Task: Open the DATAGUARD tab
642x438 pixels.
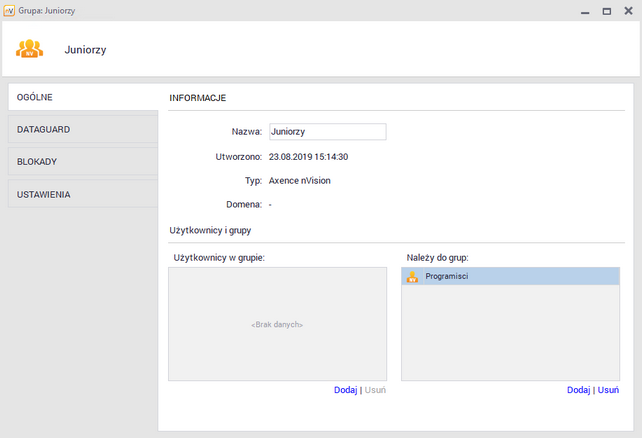Action: coord(82,130)
